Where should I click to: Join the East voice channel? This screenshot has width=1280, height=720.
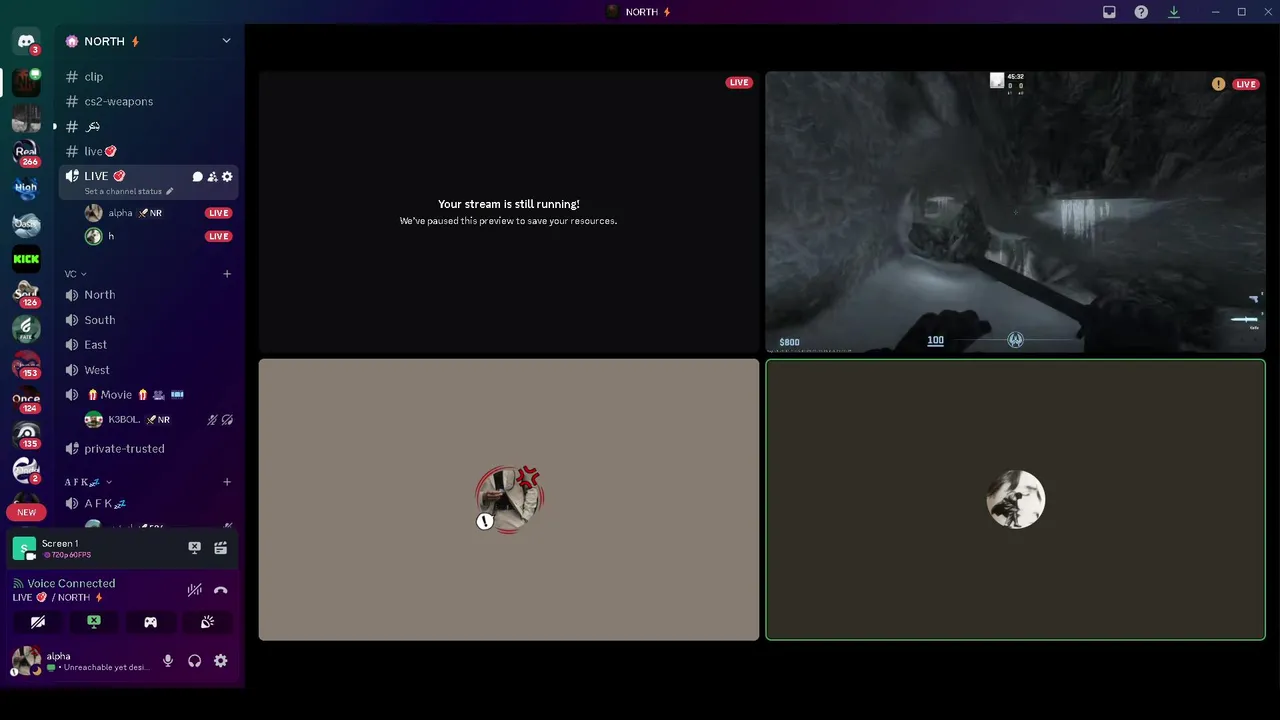pos(148,345)
